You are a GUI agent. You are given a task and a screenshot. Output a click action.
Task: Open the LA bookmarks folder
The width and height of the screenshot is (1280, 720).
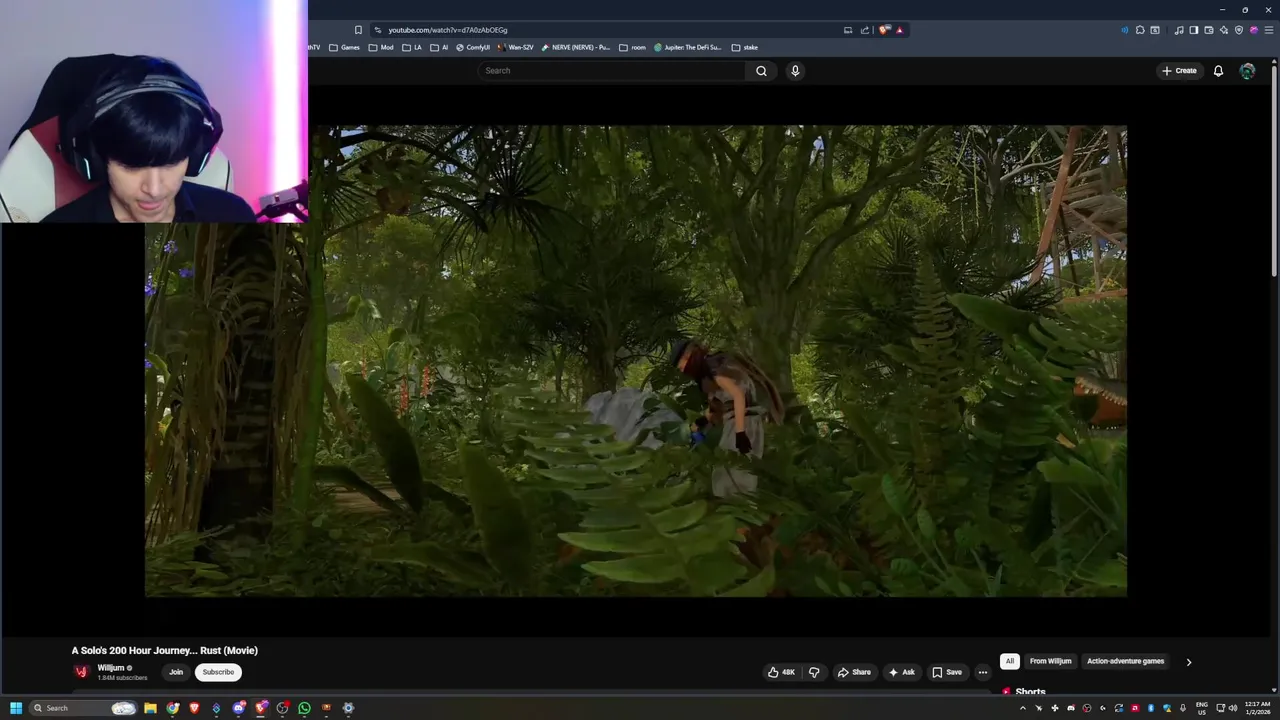tap(412, 47)
